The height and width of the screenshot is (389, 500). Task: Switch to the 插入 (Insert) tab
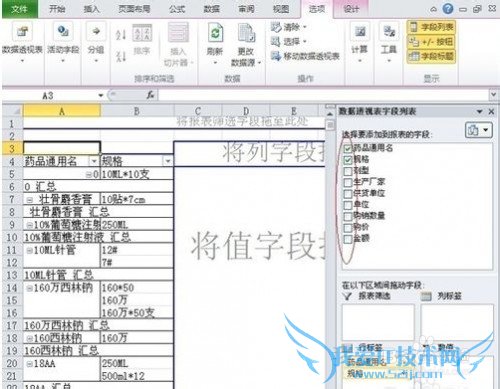(91, 9)
